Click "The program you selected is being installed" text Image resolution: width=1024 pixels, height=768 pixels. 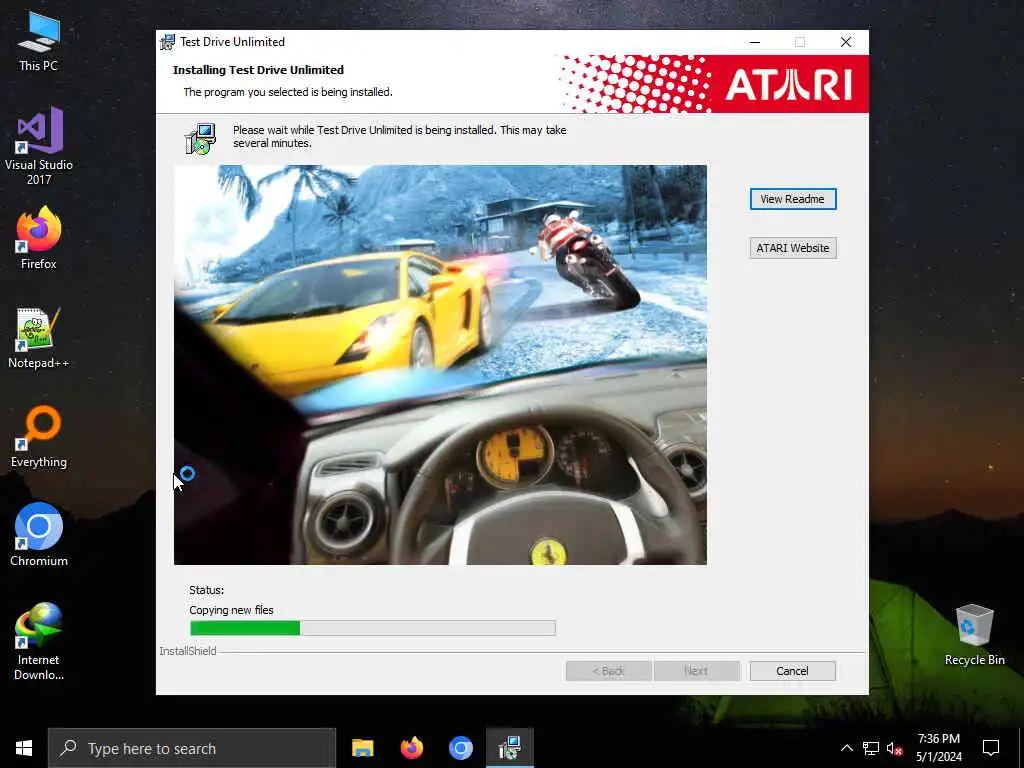click(288, 92)
